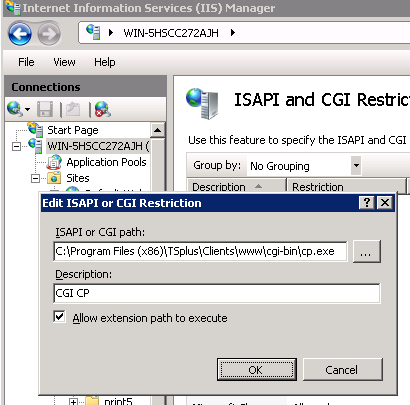
Task: Expand the arrow after WIN-5HSCC272AJH in address bar
Action: click(x=233, y=32)
